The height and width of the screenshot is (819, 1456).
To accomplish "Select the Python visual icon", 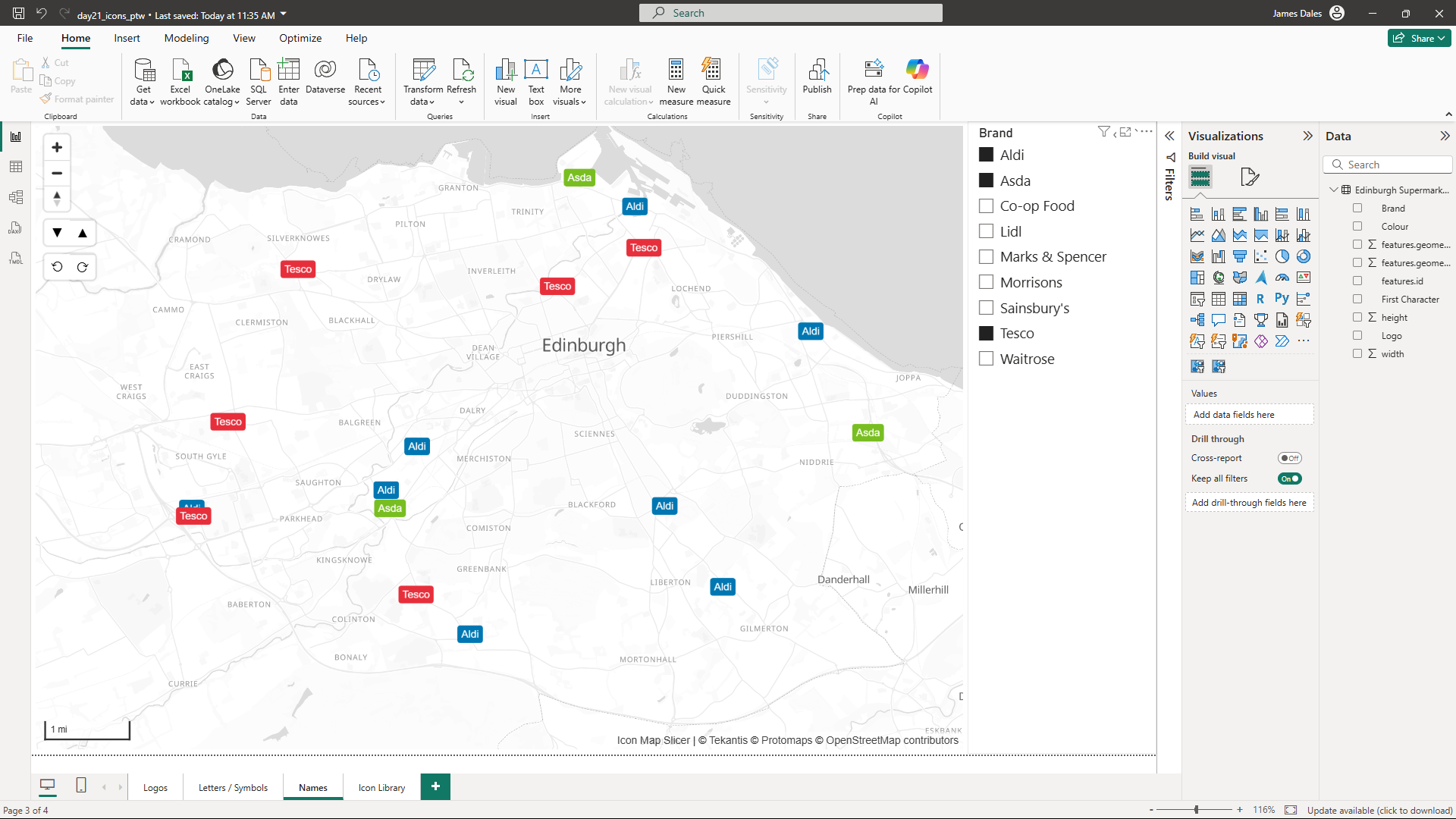I will point(1282,299).
